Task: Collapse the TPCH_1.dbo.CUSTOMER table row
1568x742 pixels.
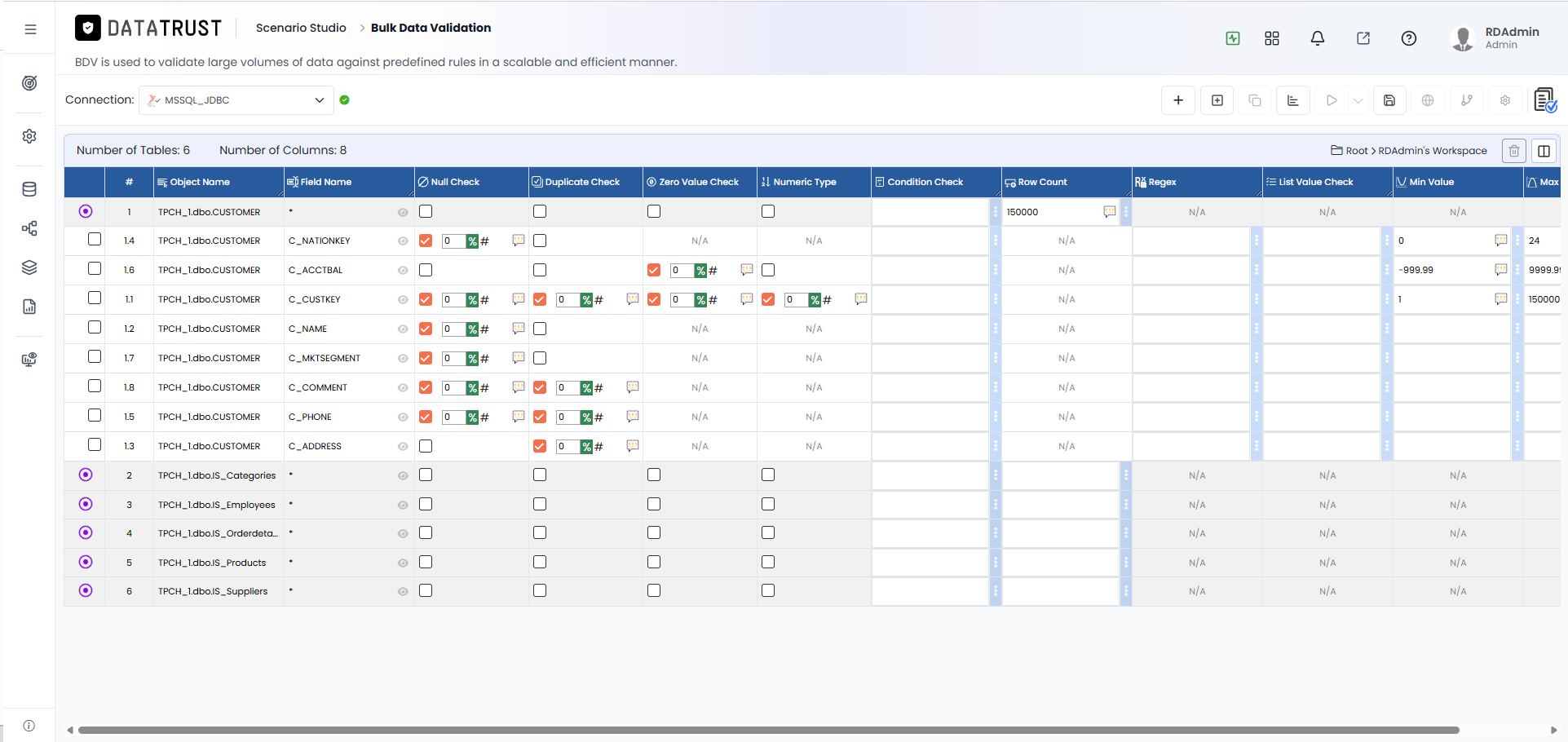Action: pyautogui.click(x=86, y=211)
